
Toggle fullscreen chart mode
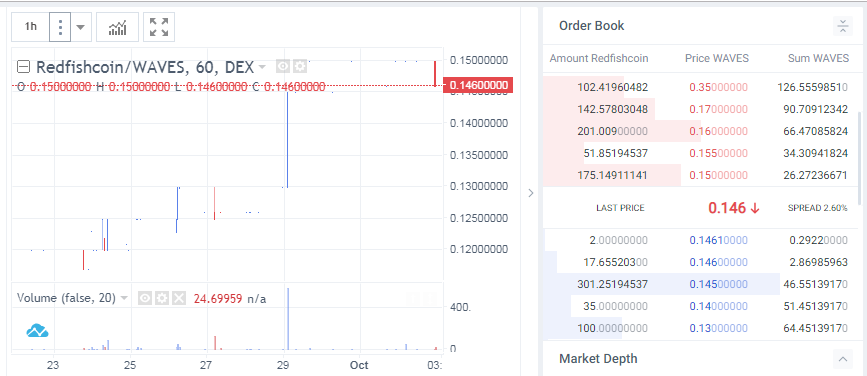click(159, 27)
